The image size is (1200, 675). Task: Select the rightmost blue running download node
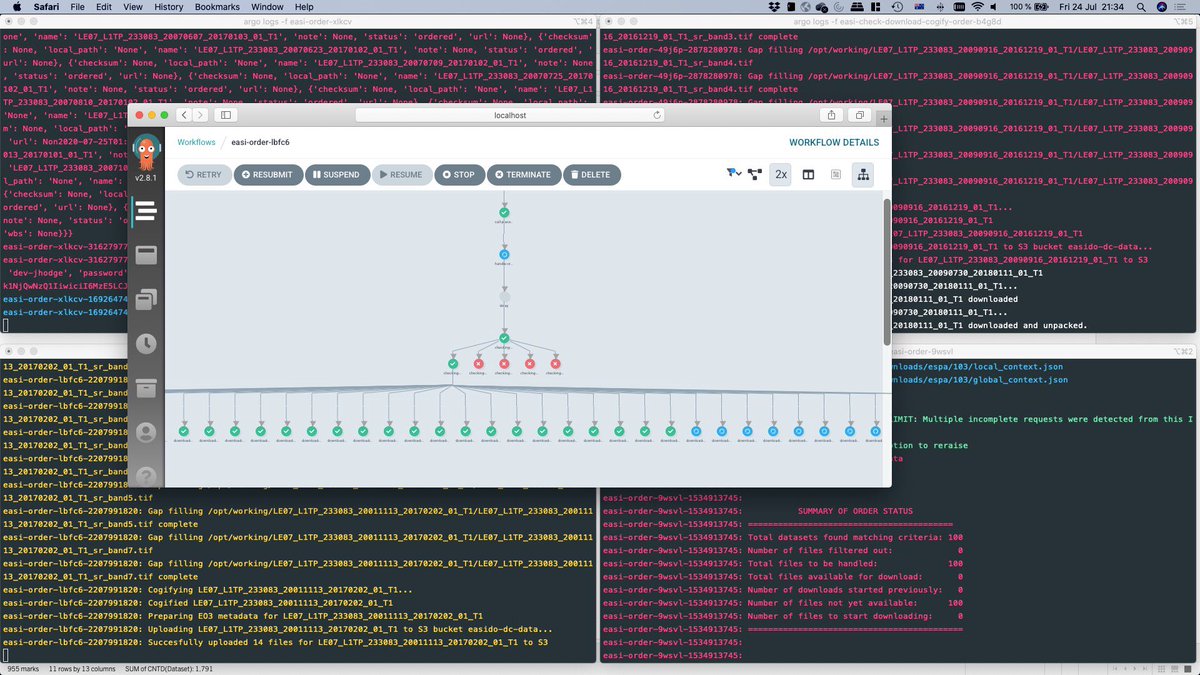pos(875,431)
